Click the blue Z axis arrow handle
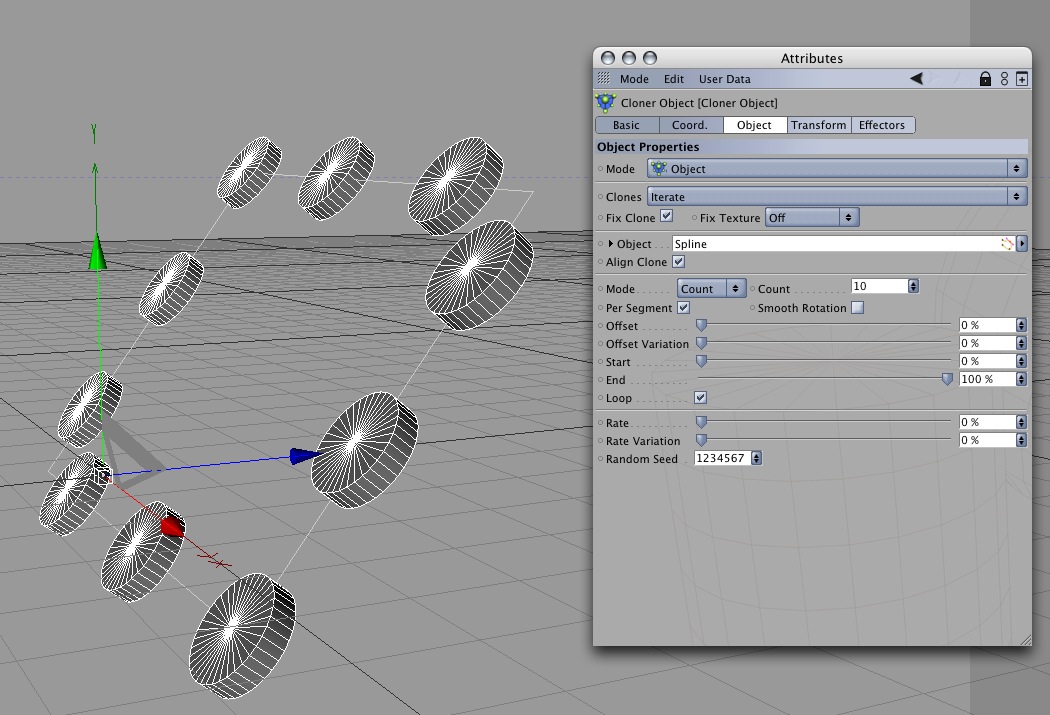 (304, 457)
